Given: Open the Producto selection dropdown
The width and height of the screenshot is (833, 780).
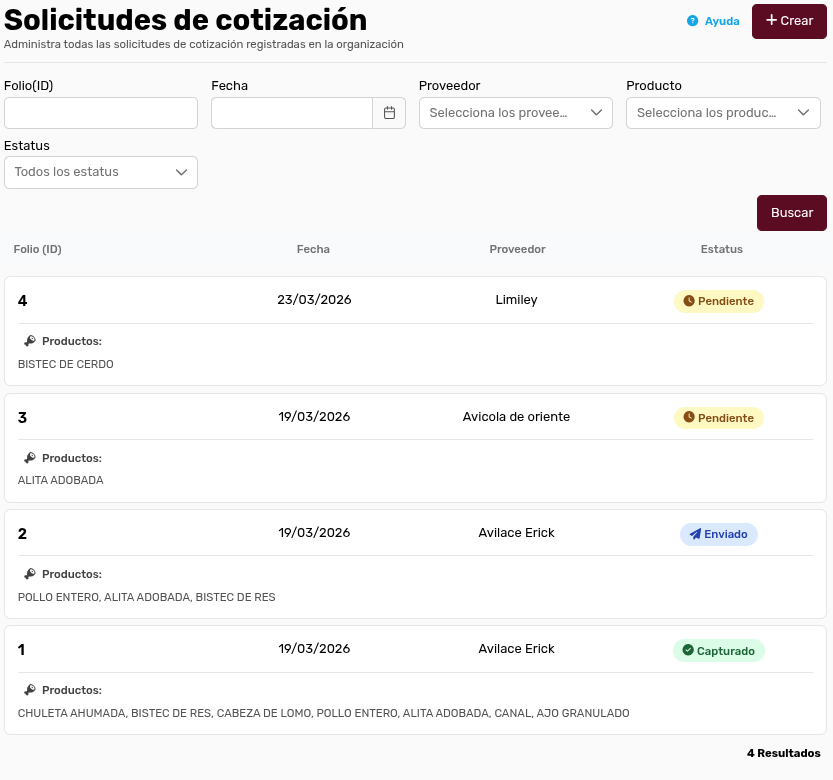Looking at the screenshot, I should click(x=722, y=113).
